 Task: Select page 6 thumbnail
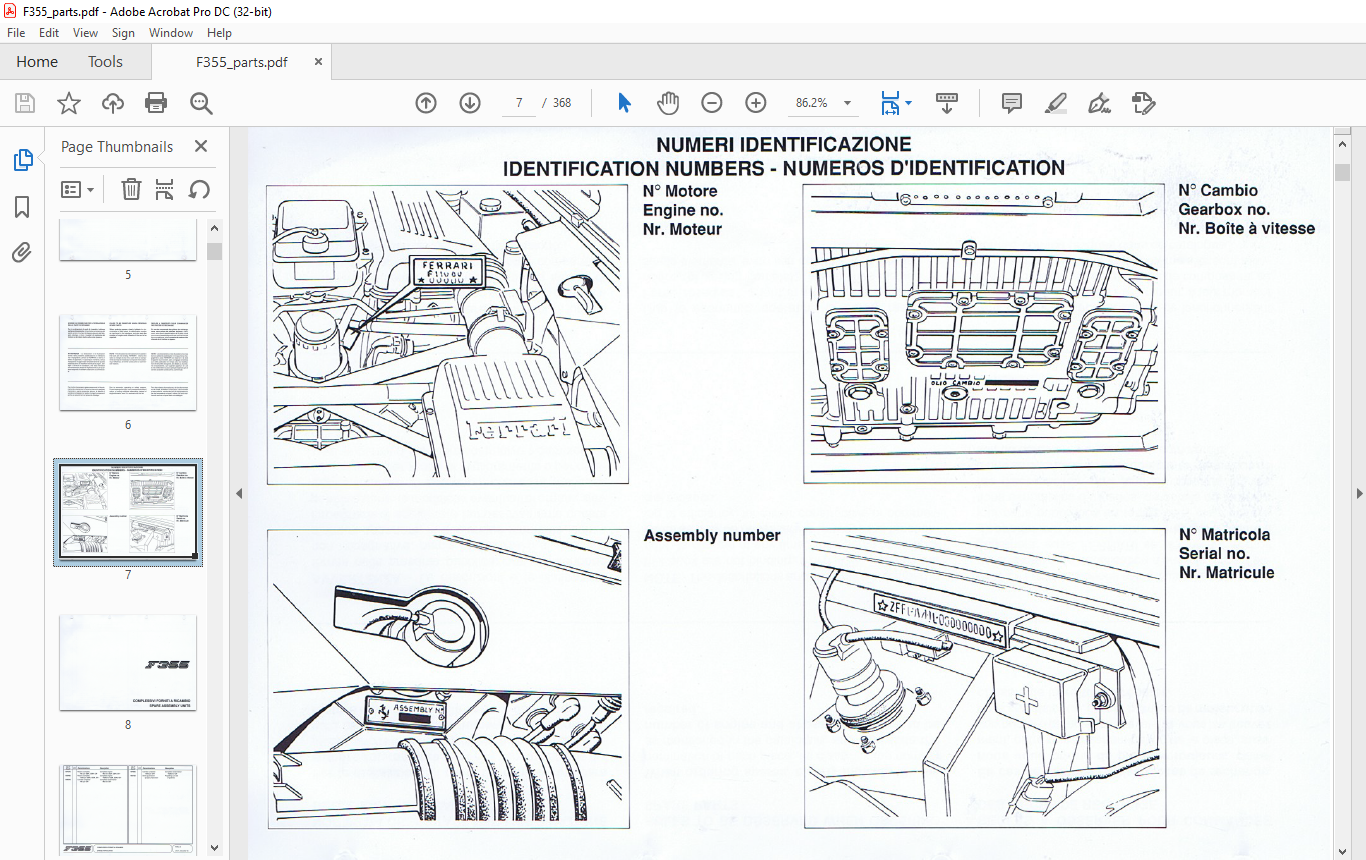128,362
